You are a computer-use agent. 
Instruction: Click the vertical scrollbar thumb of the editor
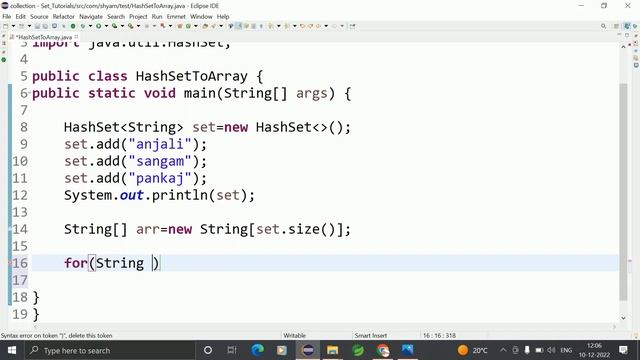pos(623,192)
